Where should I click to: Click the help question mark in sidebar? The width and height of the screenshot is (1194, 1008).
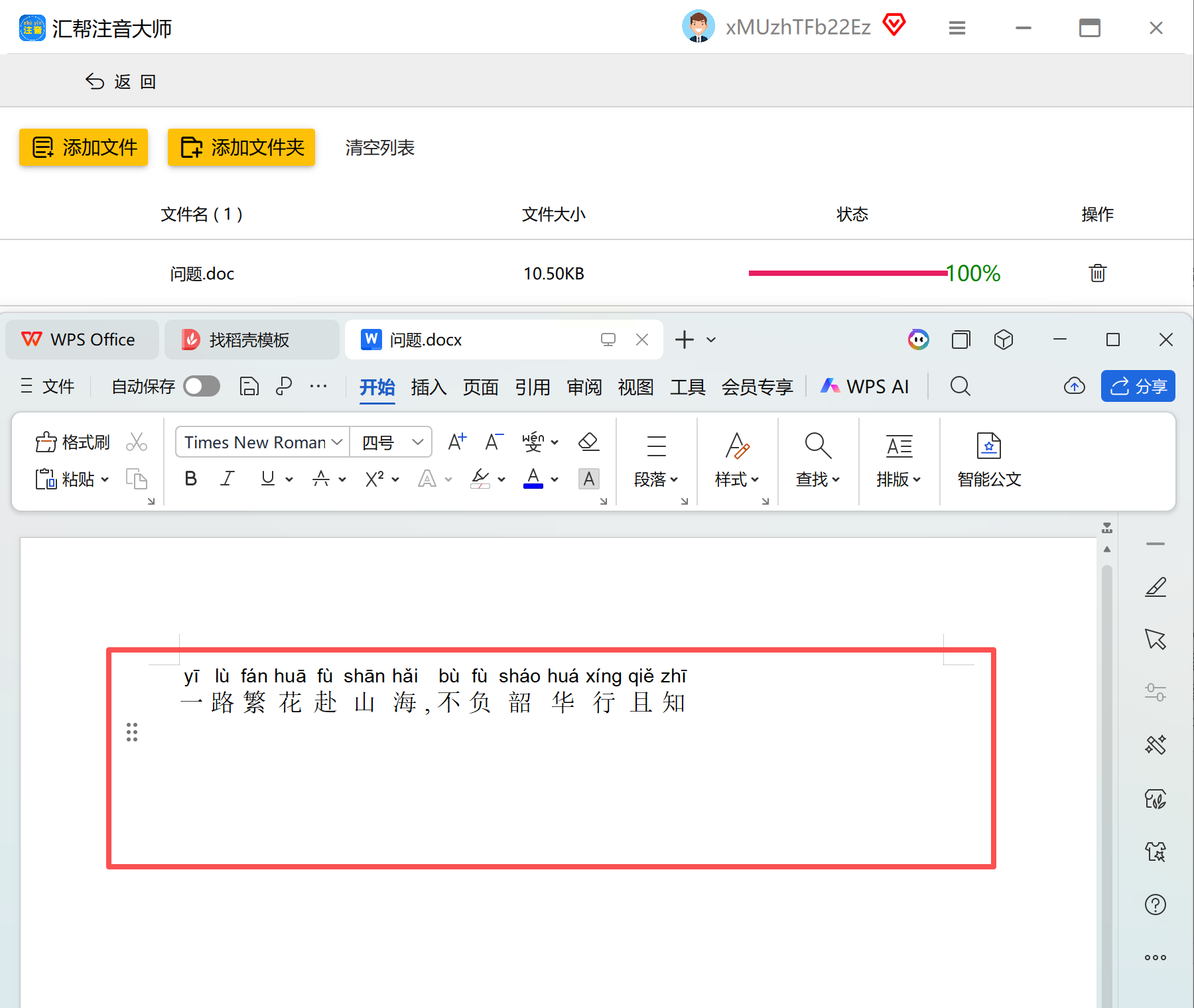pos(1155,905)
